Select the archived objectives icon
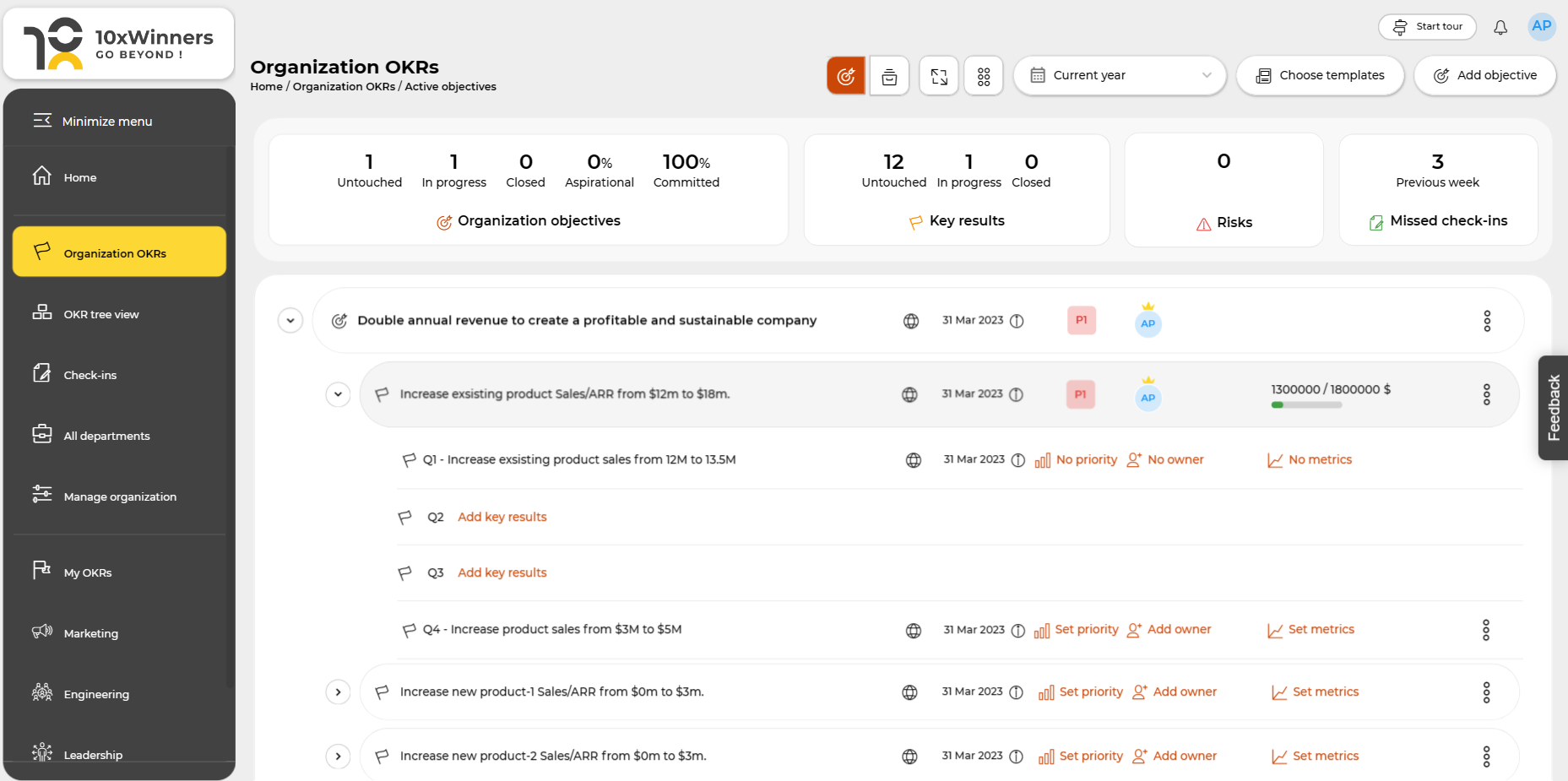Image resolution: width=1568 pixels, height=781 pixels. (x=889, y=75)
